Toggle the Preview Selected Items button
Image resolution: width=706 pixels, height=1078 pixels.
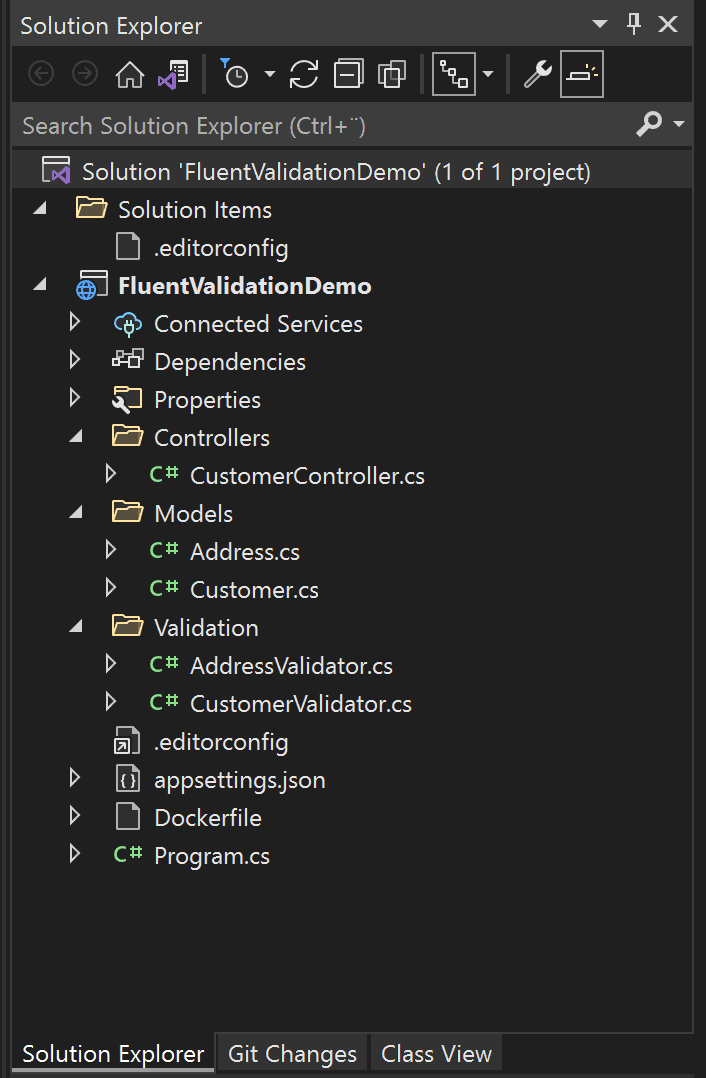581,73
